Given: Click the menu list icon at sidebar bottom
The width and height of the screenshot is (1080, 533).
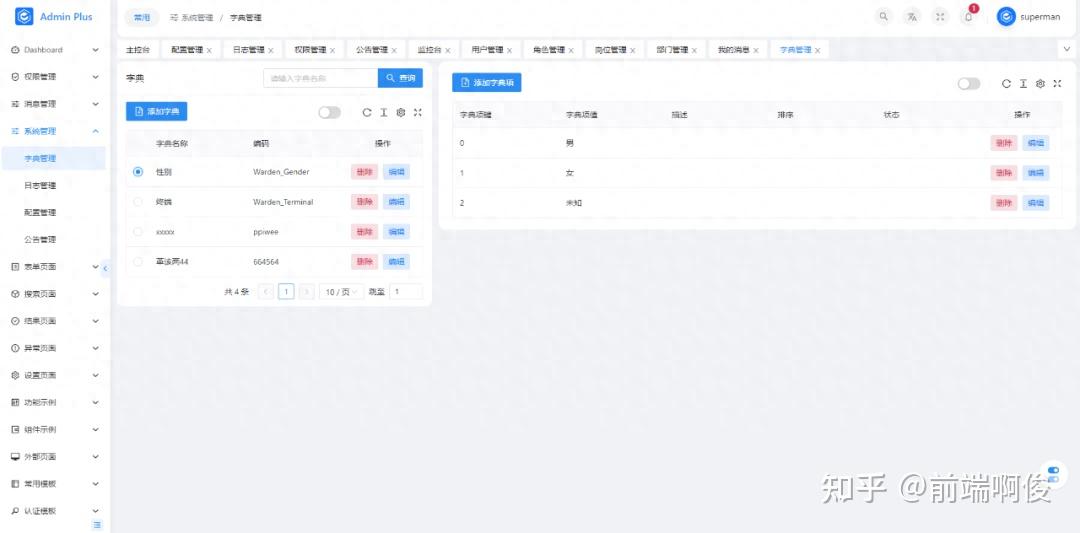Looking at the screenshot, I should (x=97, y=525).
